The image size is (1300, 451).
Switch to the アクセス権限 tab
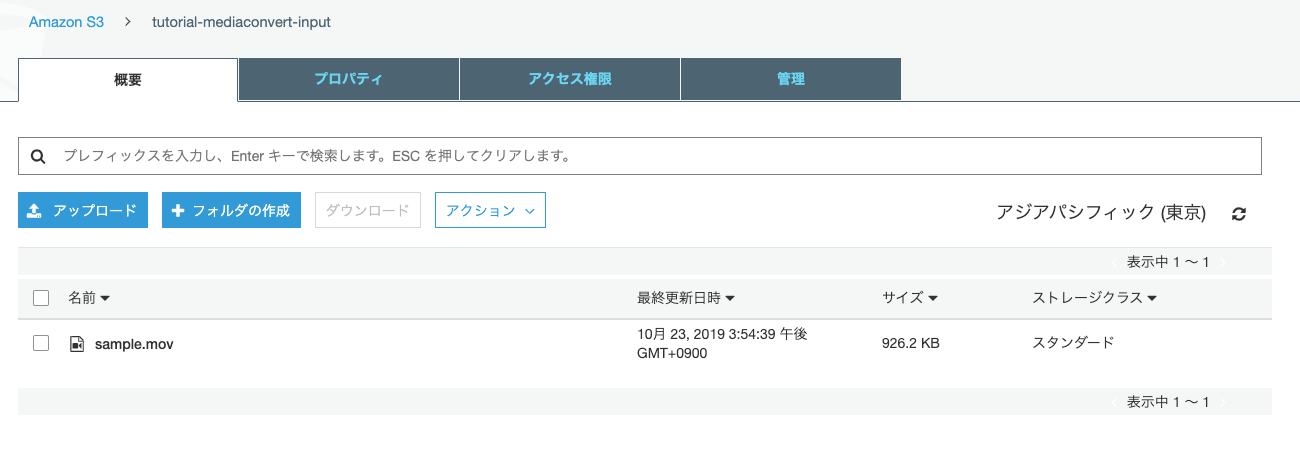click(570, 79)
